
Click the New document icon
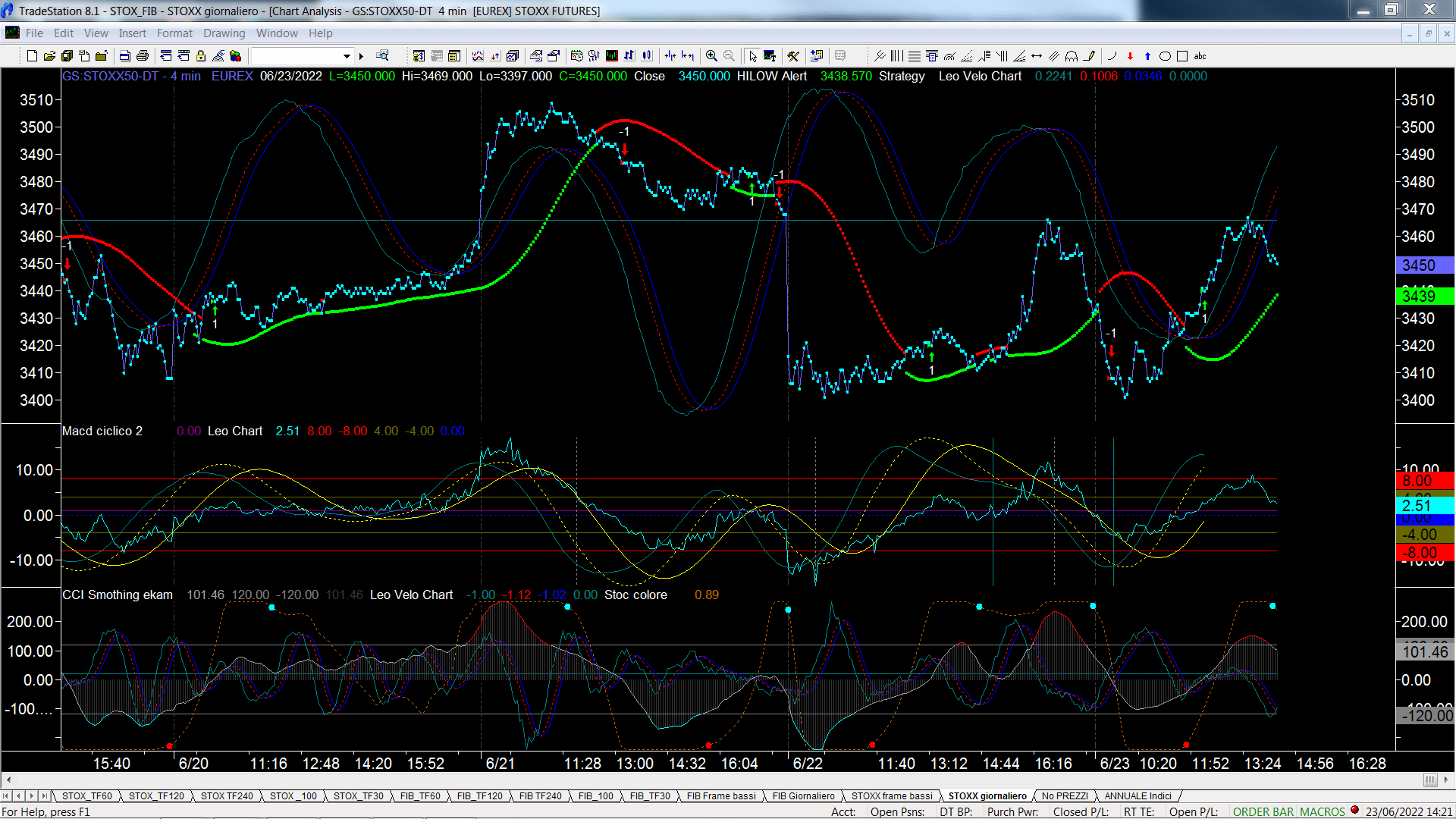[32, 56]
